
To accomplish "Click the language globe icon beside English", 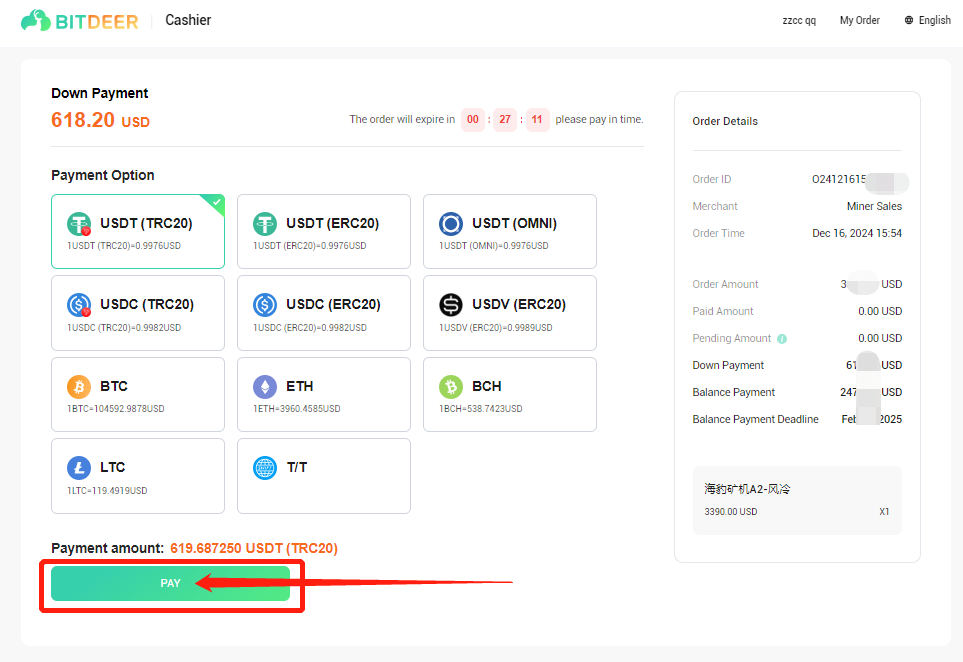I will point(909,20).
